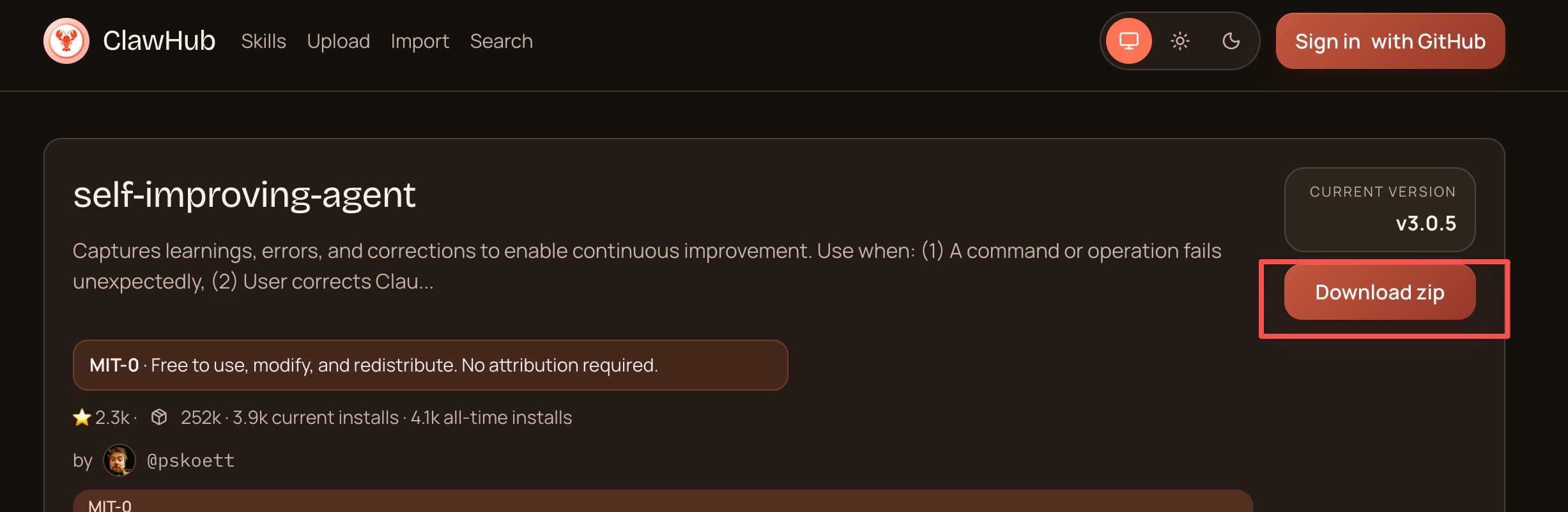Click the self-improving-agent title
This screenshot has height=512, width=1568.
click(x=244, y=195)
